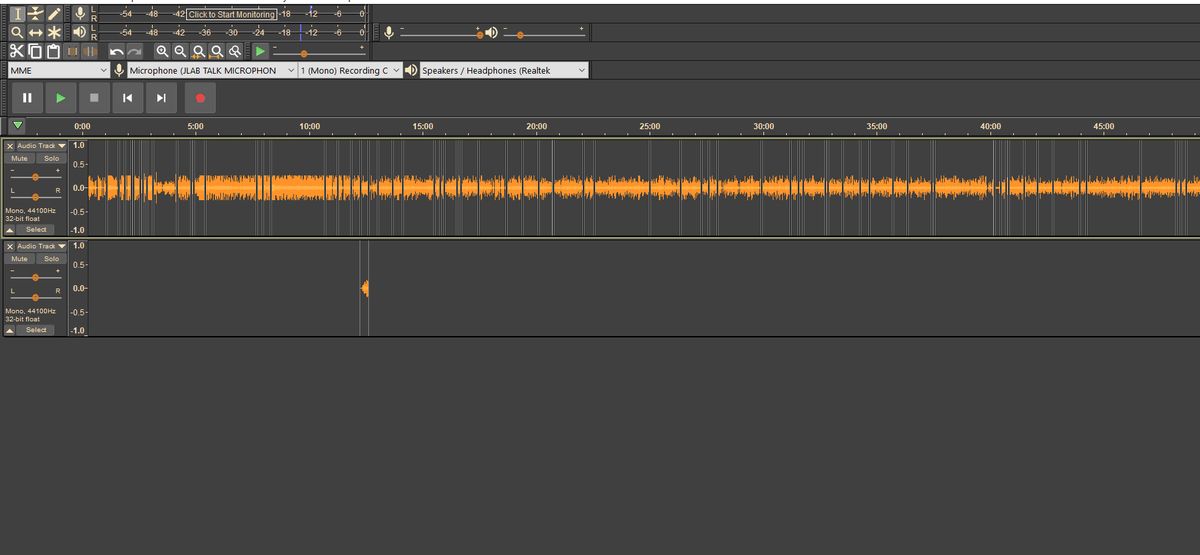The image size is (1200, 555).
Task: Open the first Audio Track dropdown menu
Action: coord(41,146)
